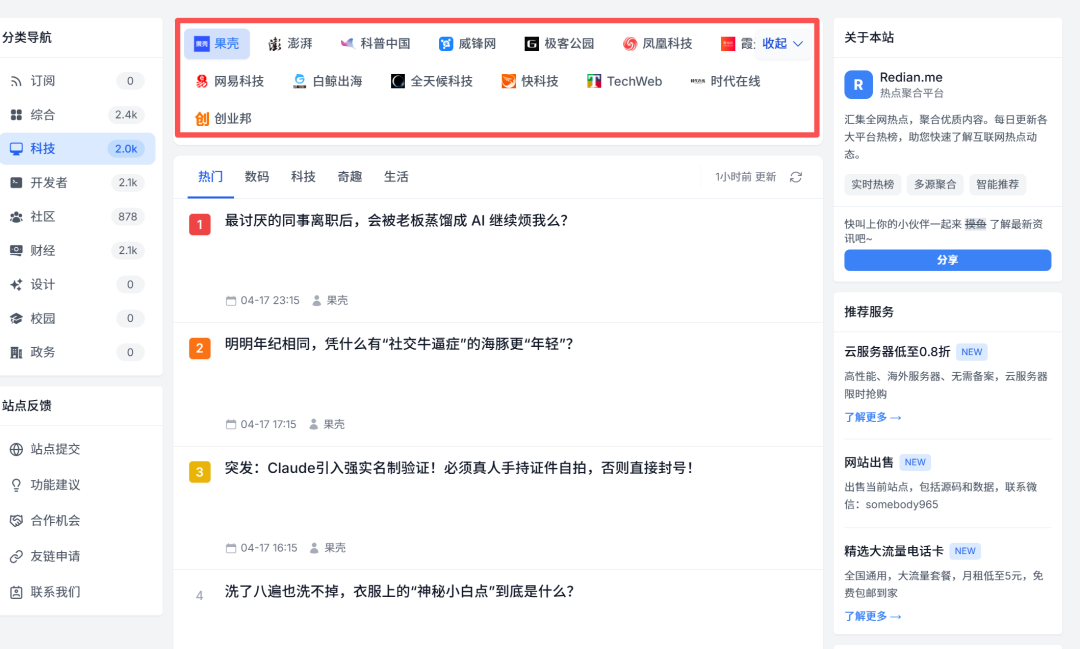Switch to 科技 tab in feed
This screenshot has height=649, width=1080.
pyautogui.click(x=303, y=177)
